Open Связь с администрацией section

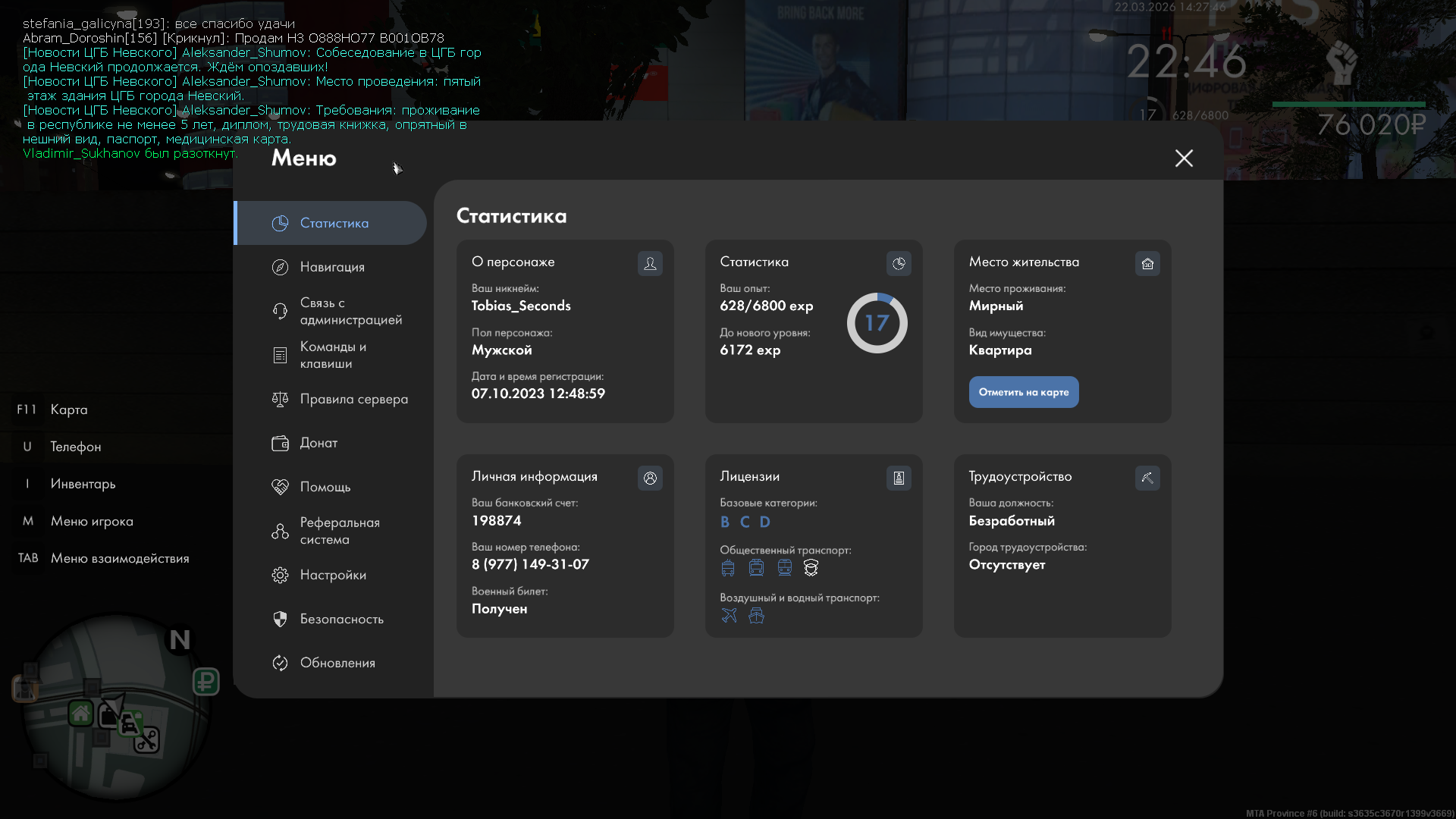click(x=350, y=311)
